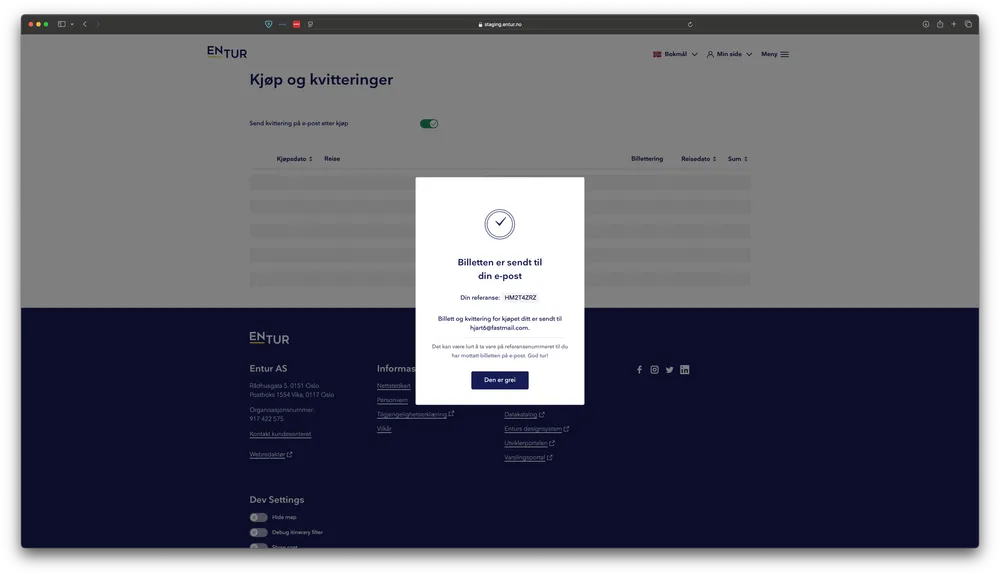Open Entur's Instagram page icon
The image size is (1000, 576).
(655, 370)
